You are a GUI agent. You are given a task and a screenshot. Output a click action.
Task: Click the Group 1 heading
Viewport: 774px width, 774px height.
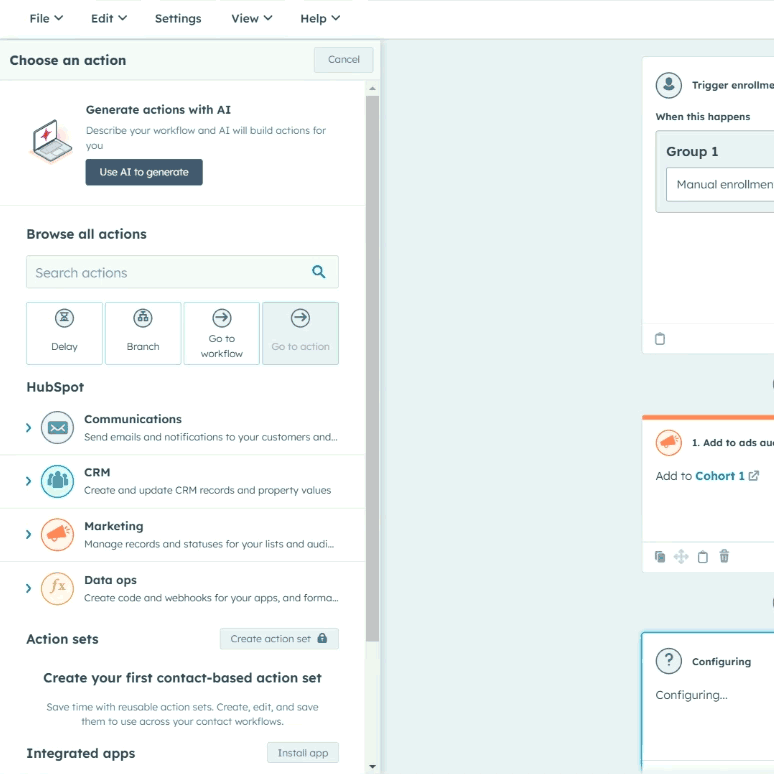tap(692, 152)
